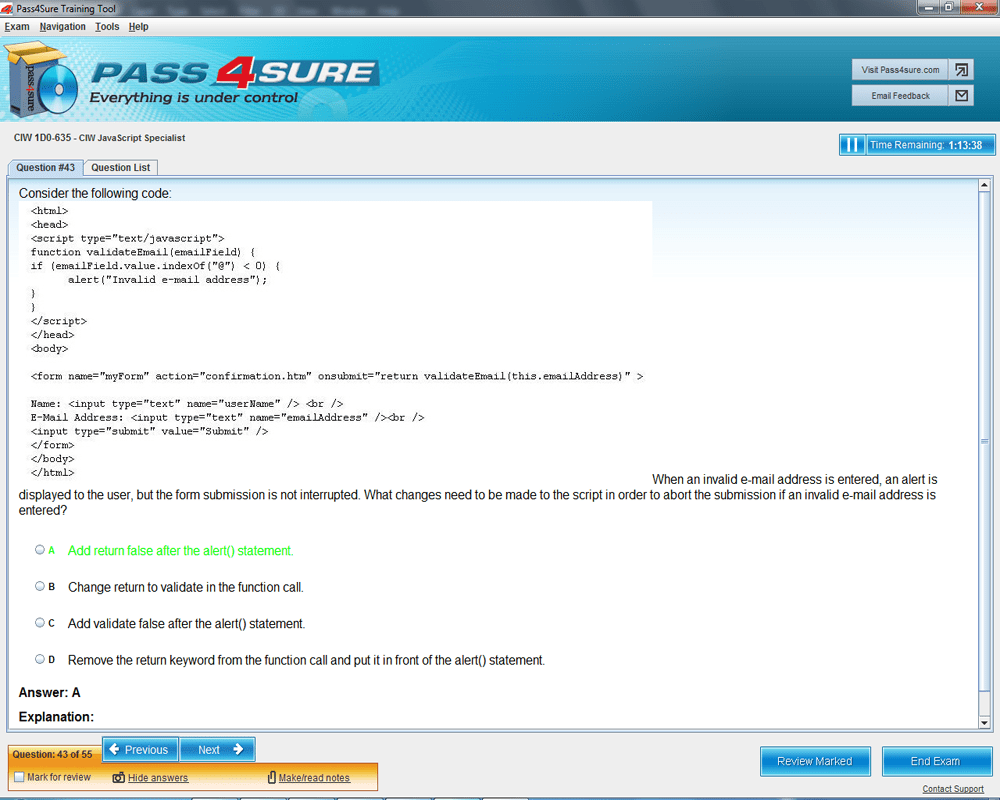The image size is (1000, 800).
Task: Click the Email Feedback button
Action: click(900, 96)
